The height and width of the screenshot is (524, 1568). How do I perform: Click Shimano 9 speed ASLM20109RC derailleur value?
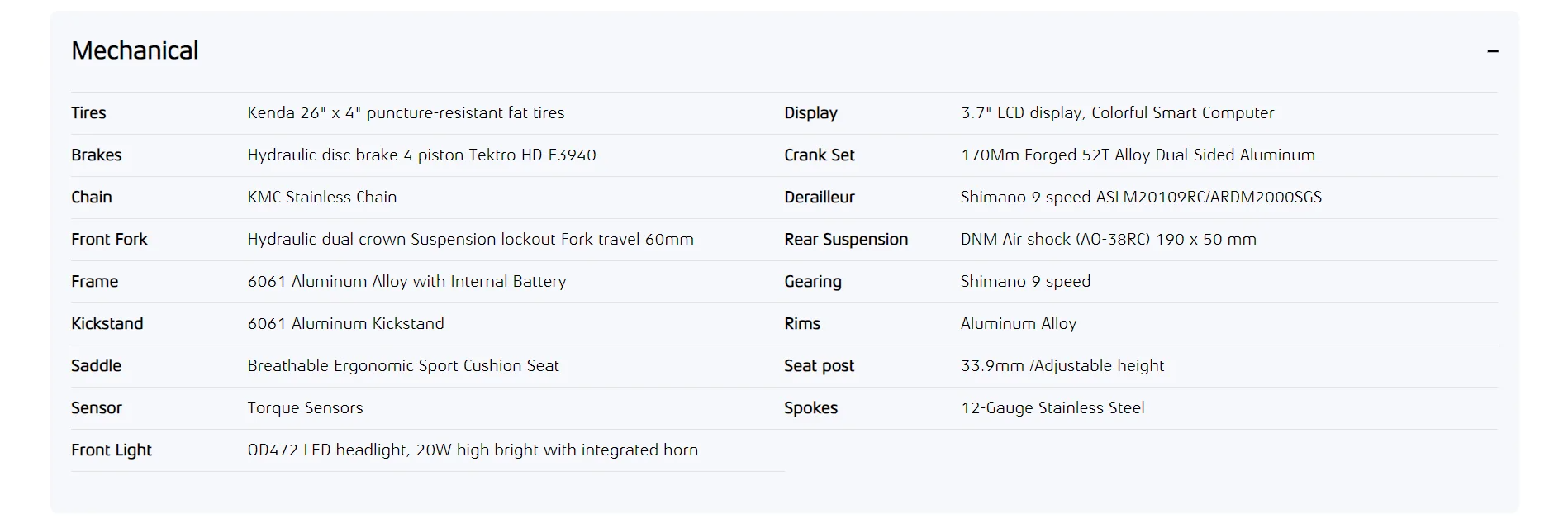(x=1141, y=197)
